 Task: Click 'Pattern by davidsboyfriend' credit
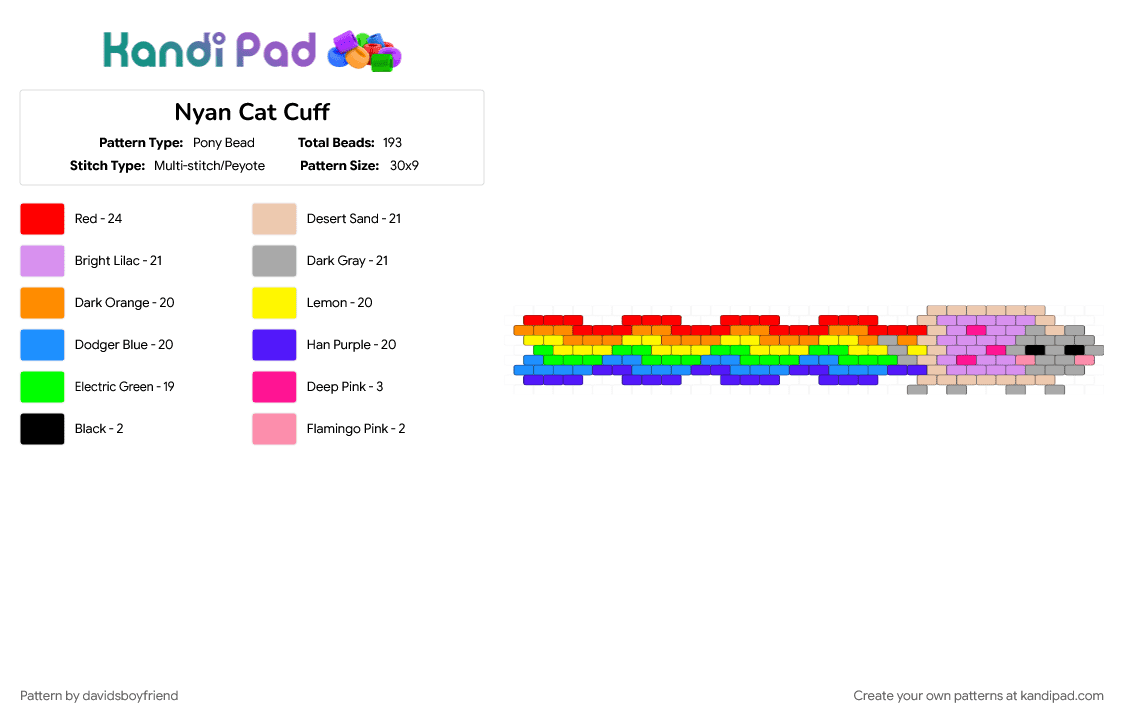tap(99, 696)
